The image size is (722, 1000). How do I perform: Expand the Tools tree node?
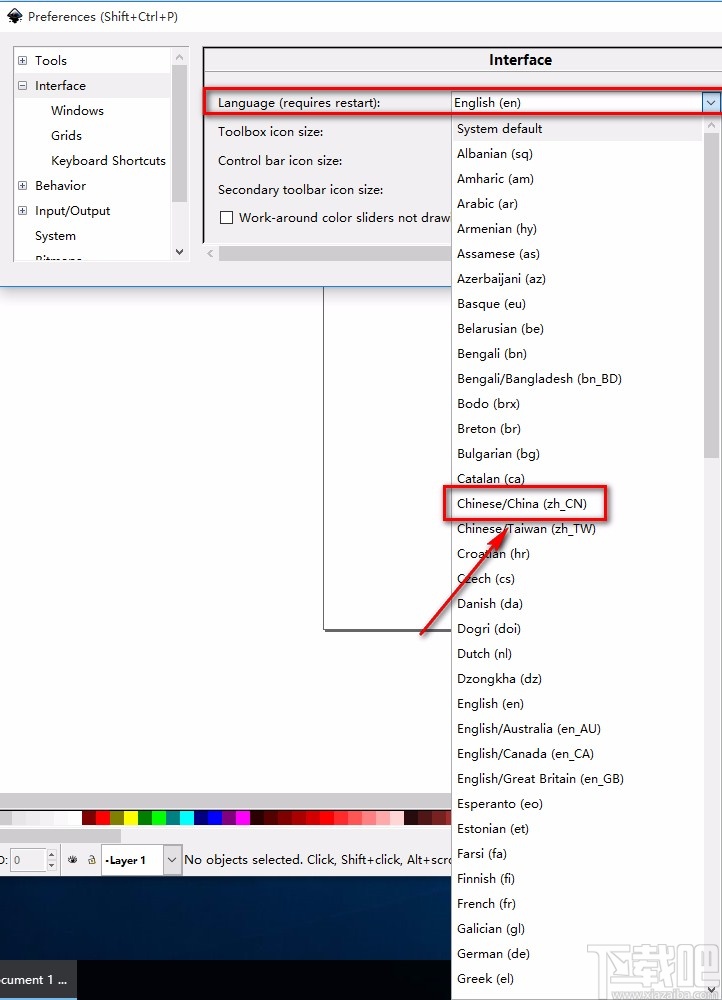coord(23,61)
